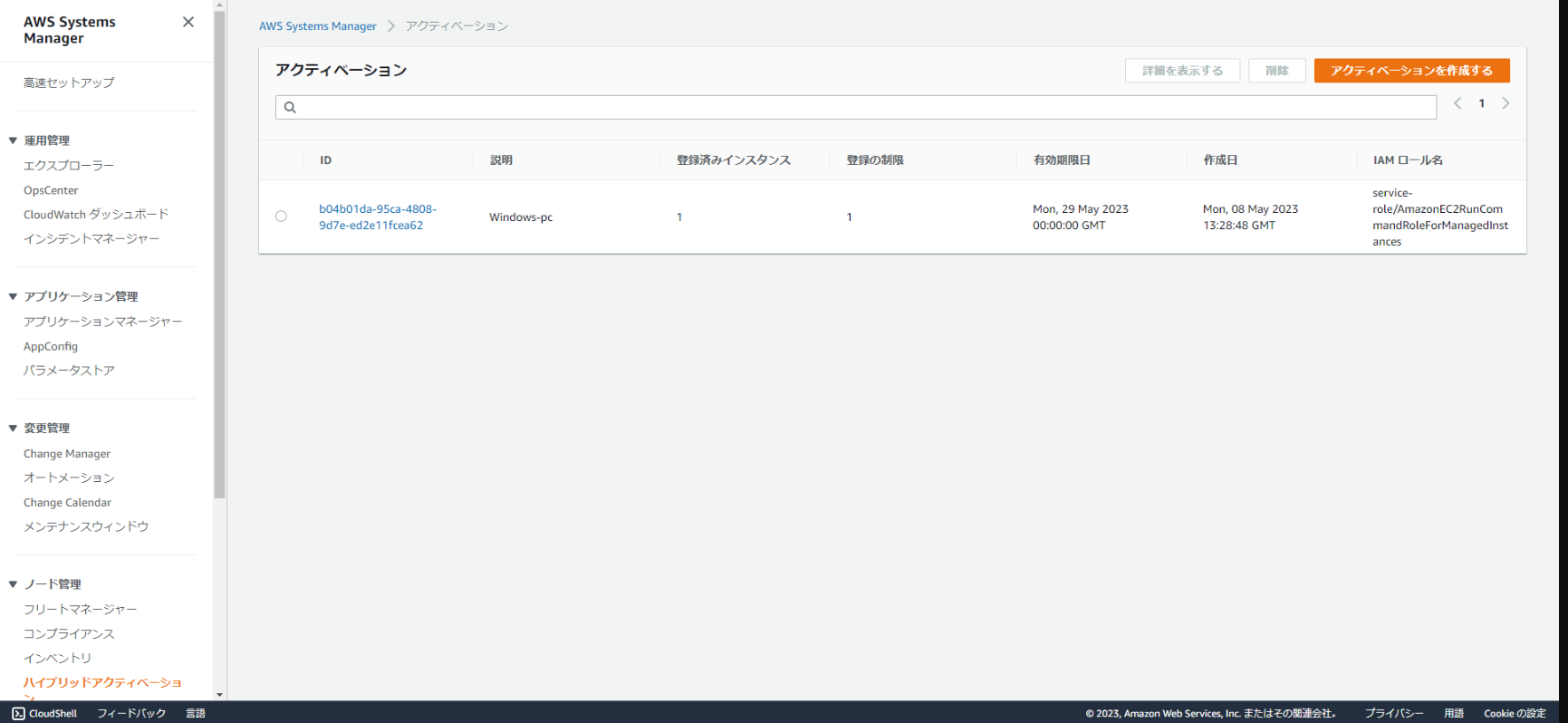Click the sidebar vertical scrollbar

click(x=219, y=254)
